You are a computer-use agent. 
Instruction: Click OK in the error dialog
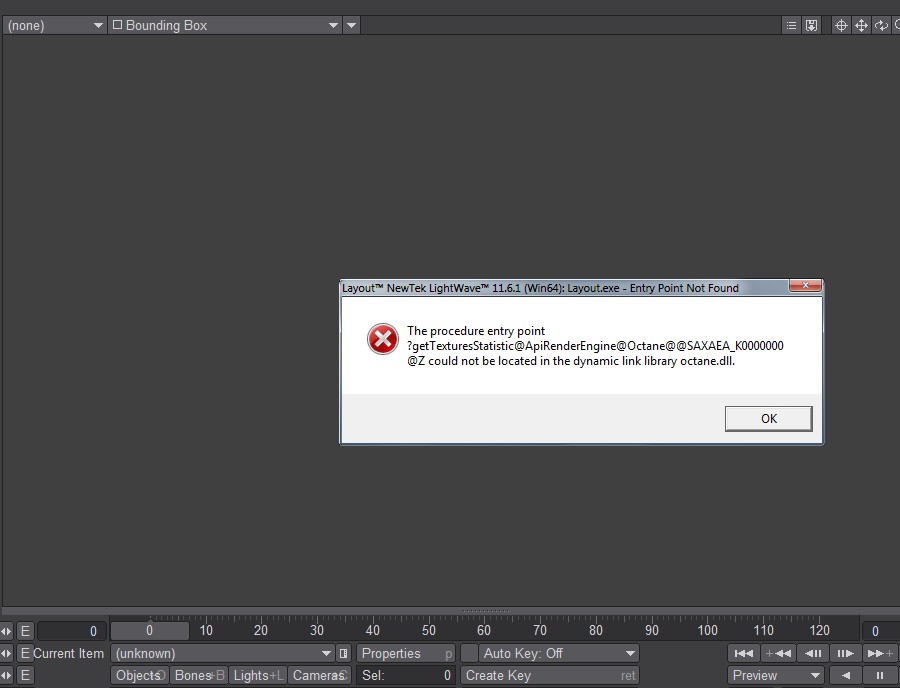coord(769,418)
